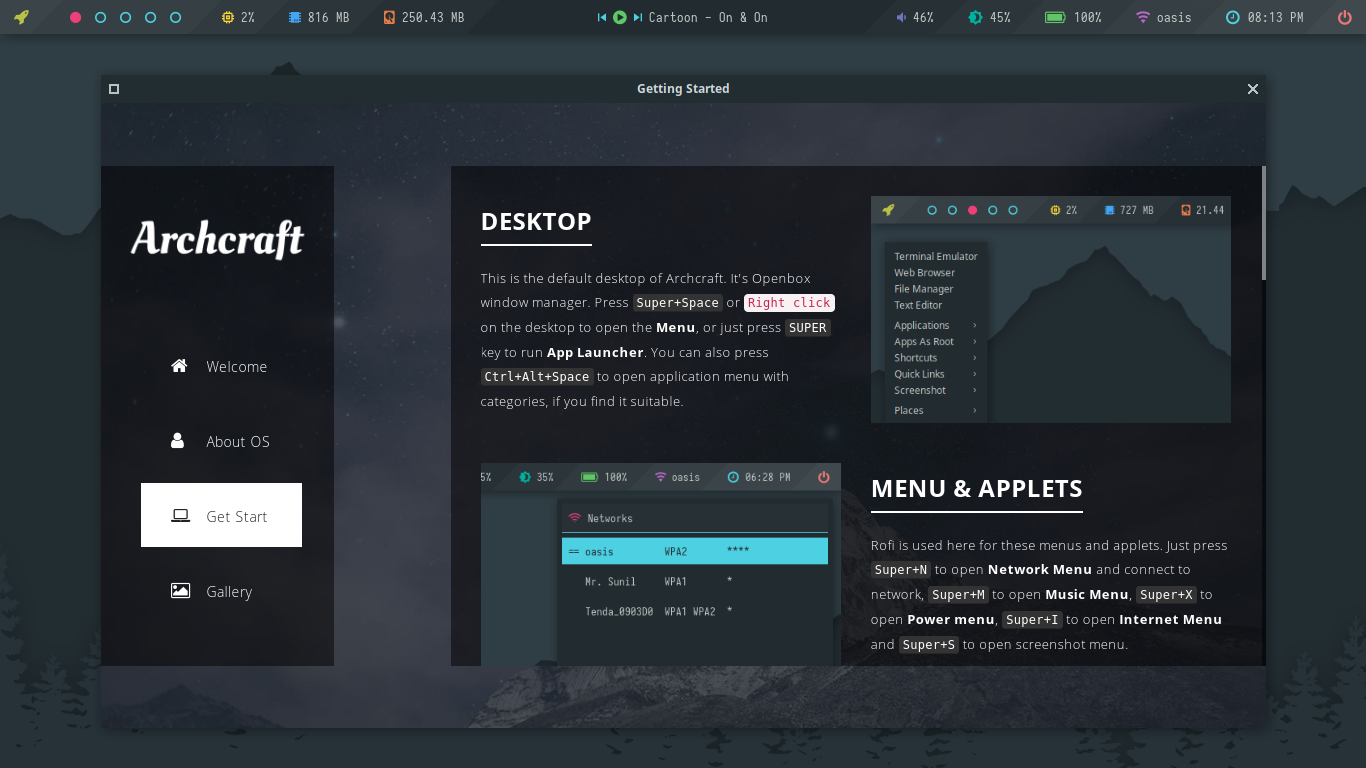
Task: Click the bold Network Menu text
Action: point(1040,570)
